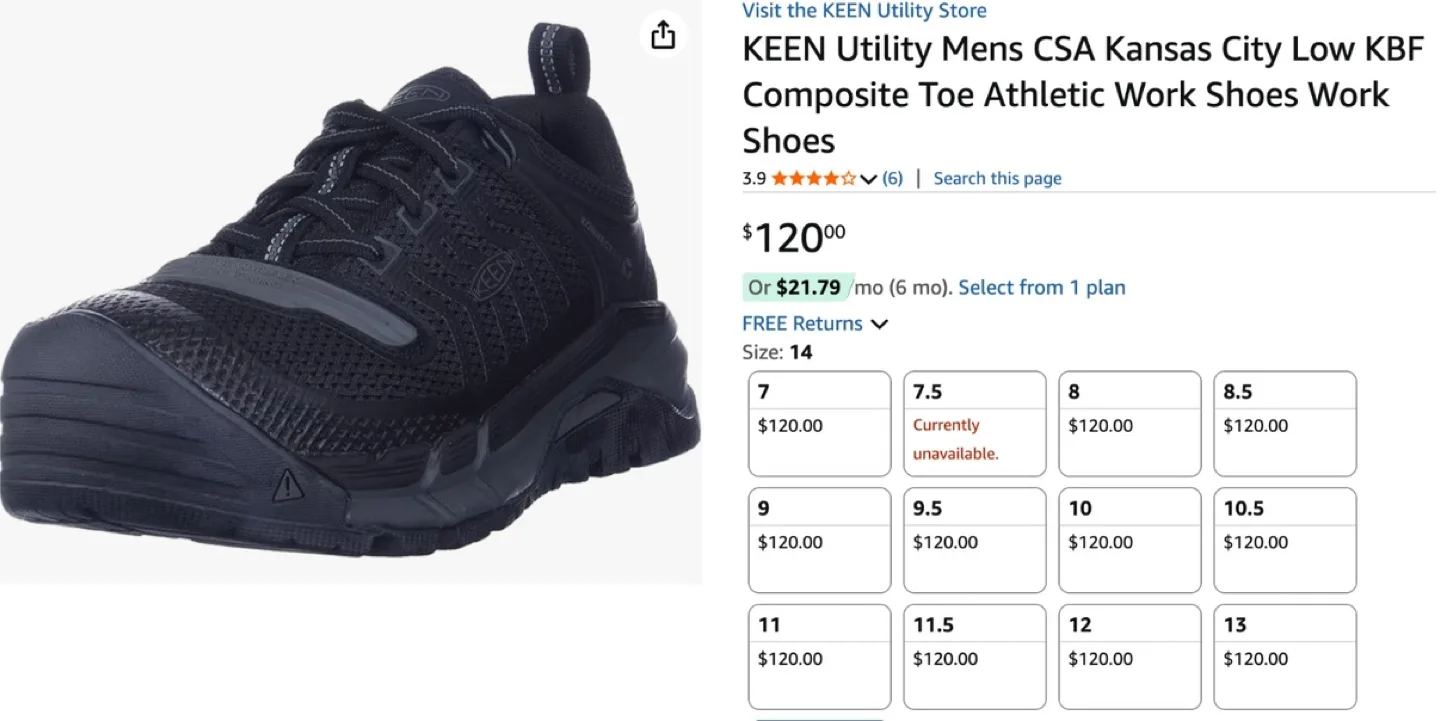Expand the FREE Returns dropdown
1440x721 pixels.
point(880,324)
